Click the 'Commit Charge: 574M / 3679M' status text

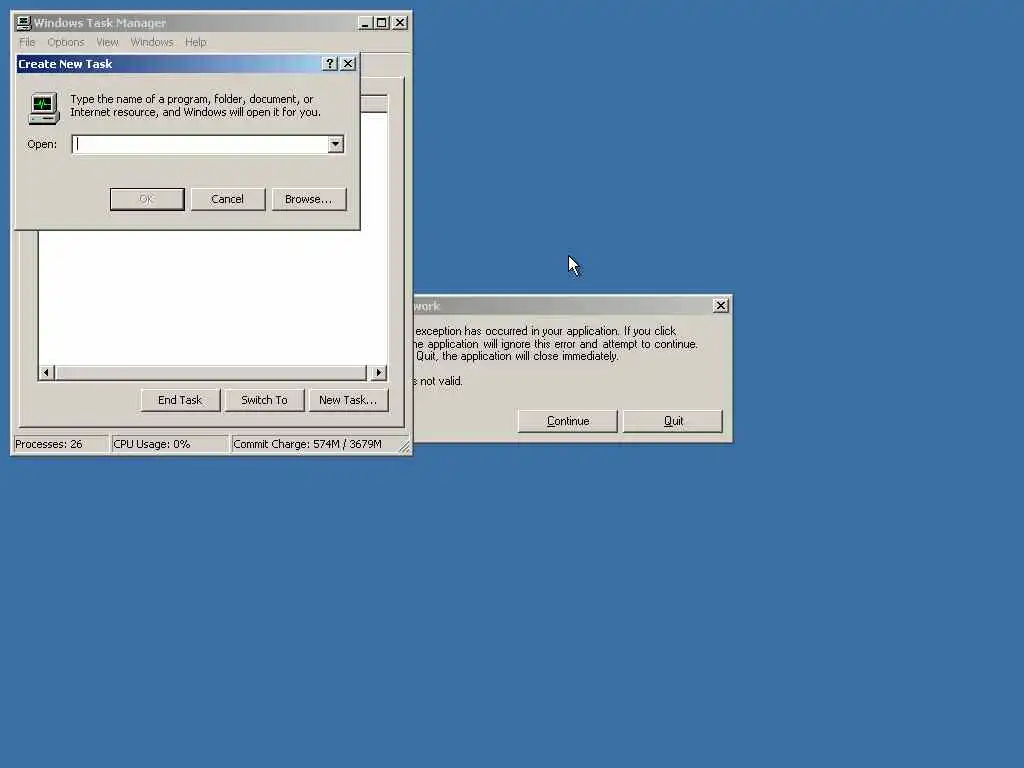(x=308, y=444)
